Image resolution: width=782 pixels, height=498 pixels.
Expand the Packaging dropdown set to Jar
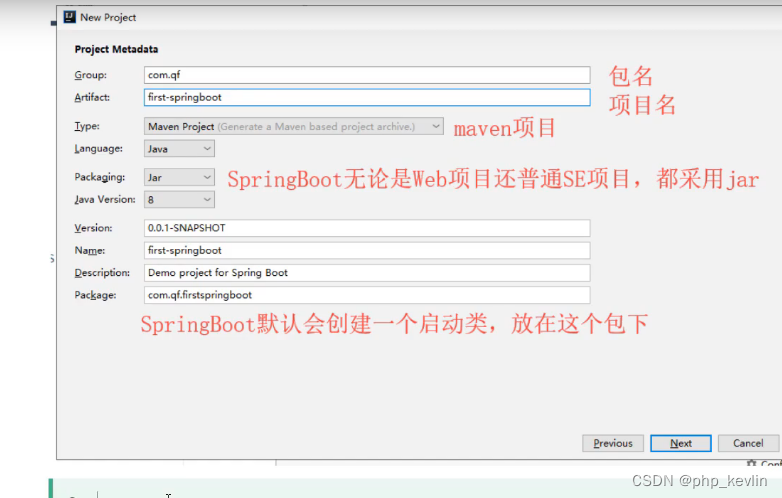tap(180, 177)
